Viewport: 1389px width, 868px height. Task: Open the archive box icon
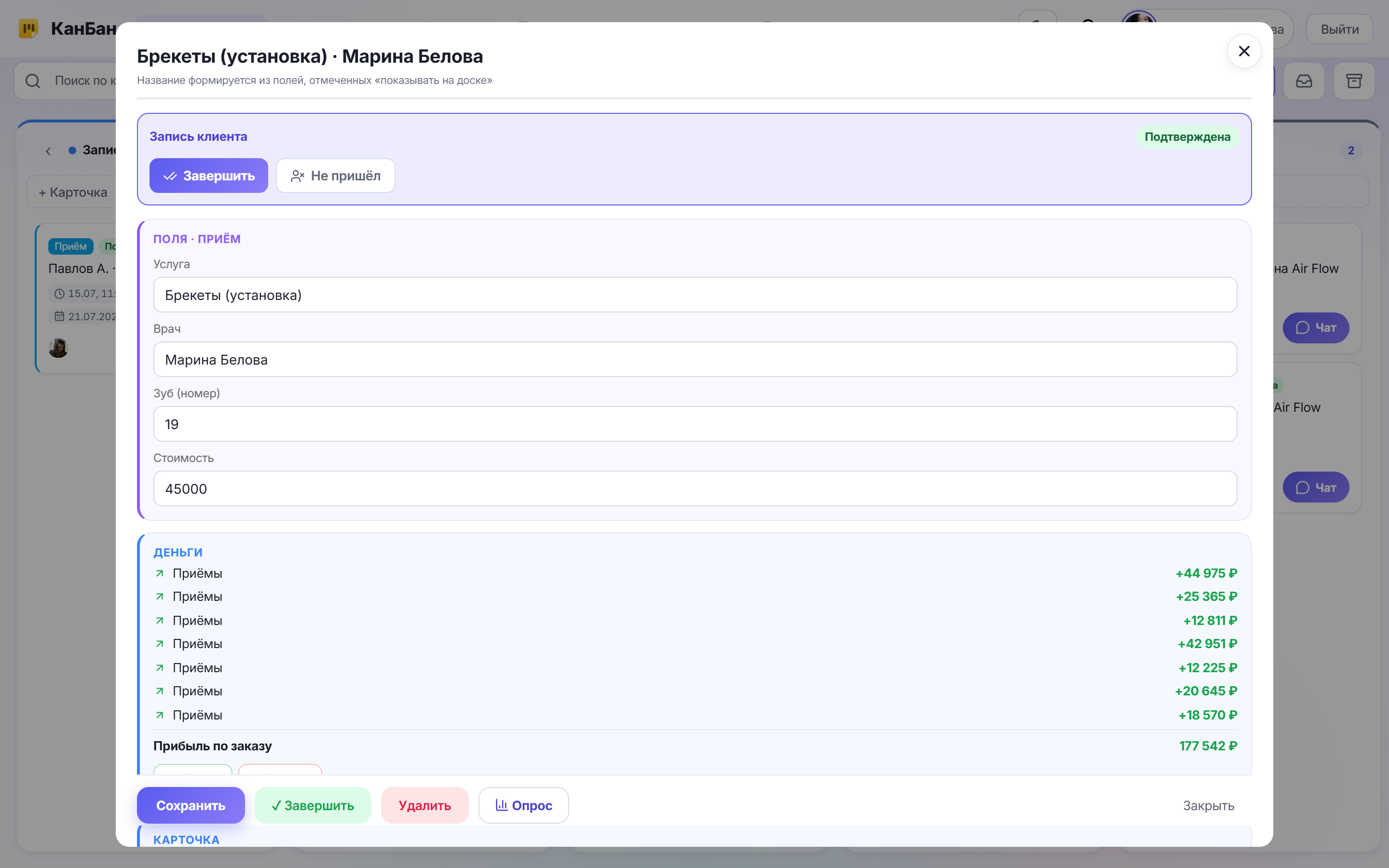tap(1354, 81)
